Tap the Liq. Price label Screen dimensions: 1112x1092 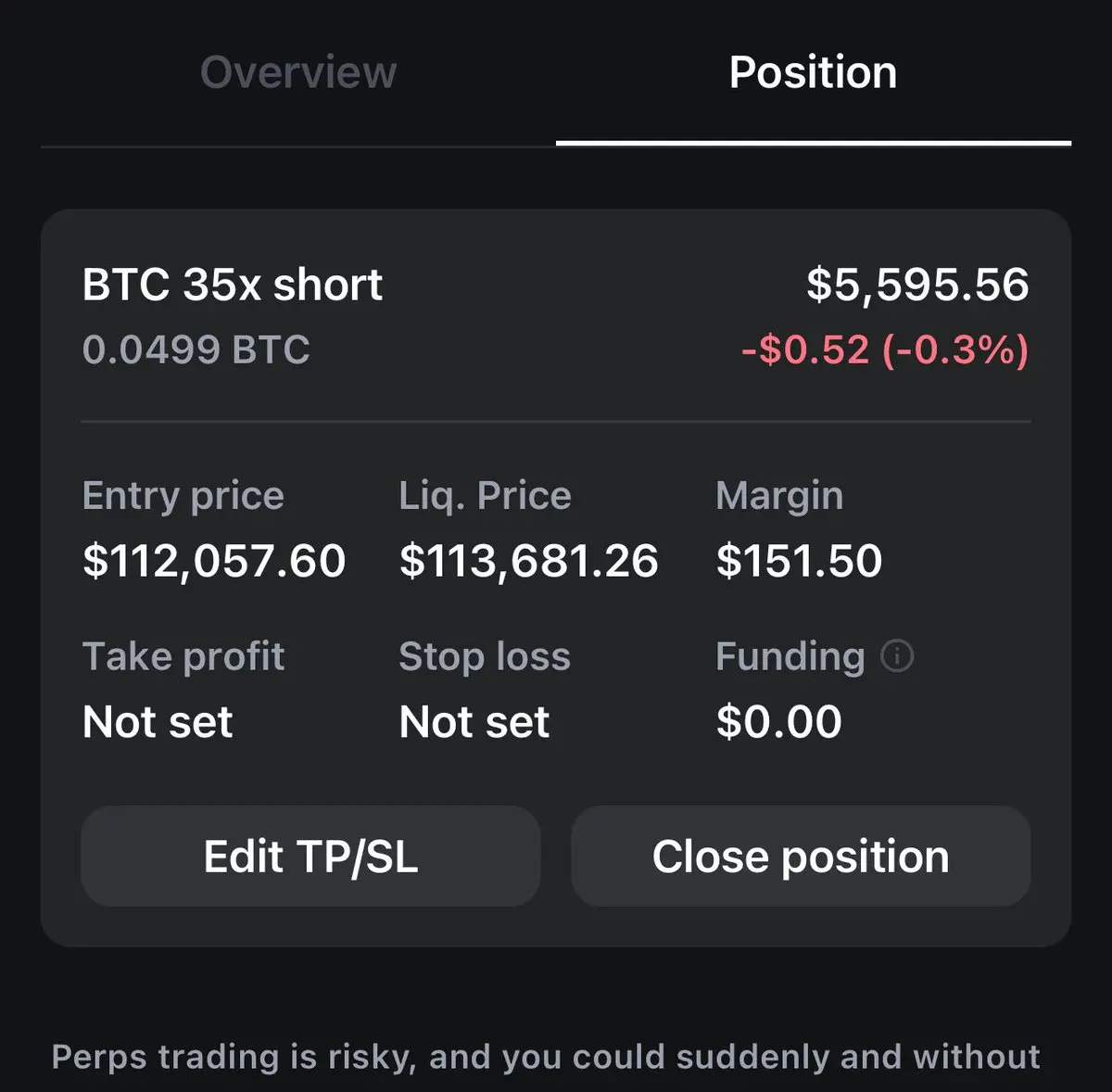(x=485, y=496)
